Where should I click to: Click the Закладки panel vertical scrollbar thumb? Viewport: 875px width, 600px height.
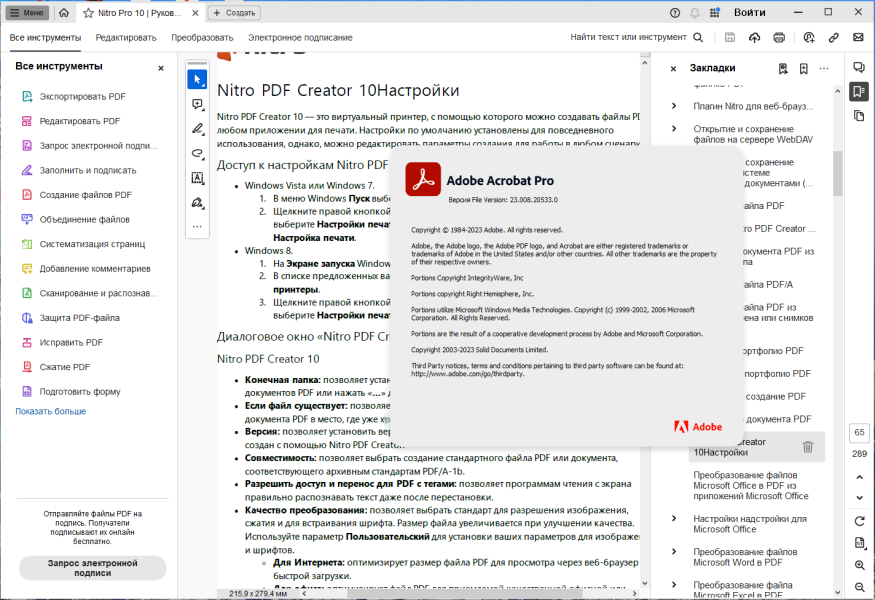point(838,174)
